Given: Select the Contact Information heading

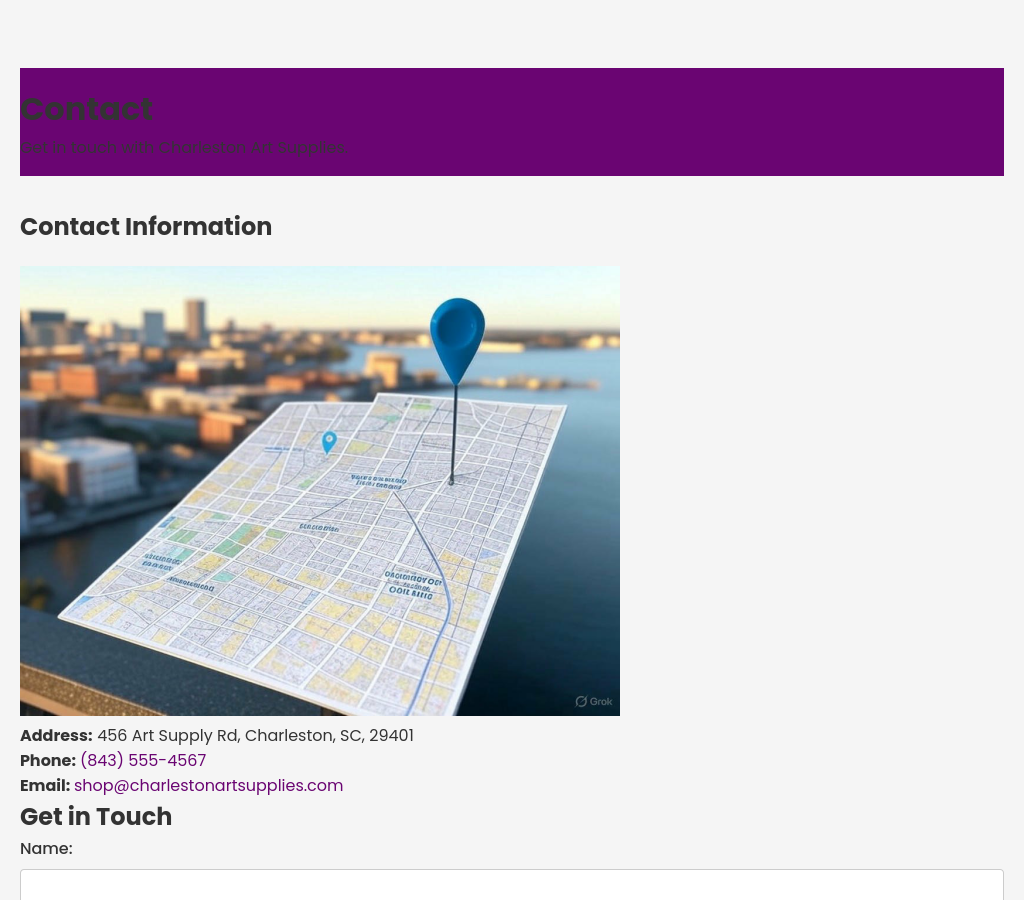Looking at the screenshot, I should [x=146, y=227].
